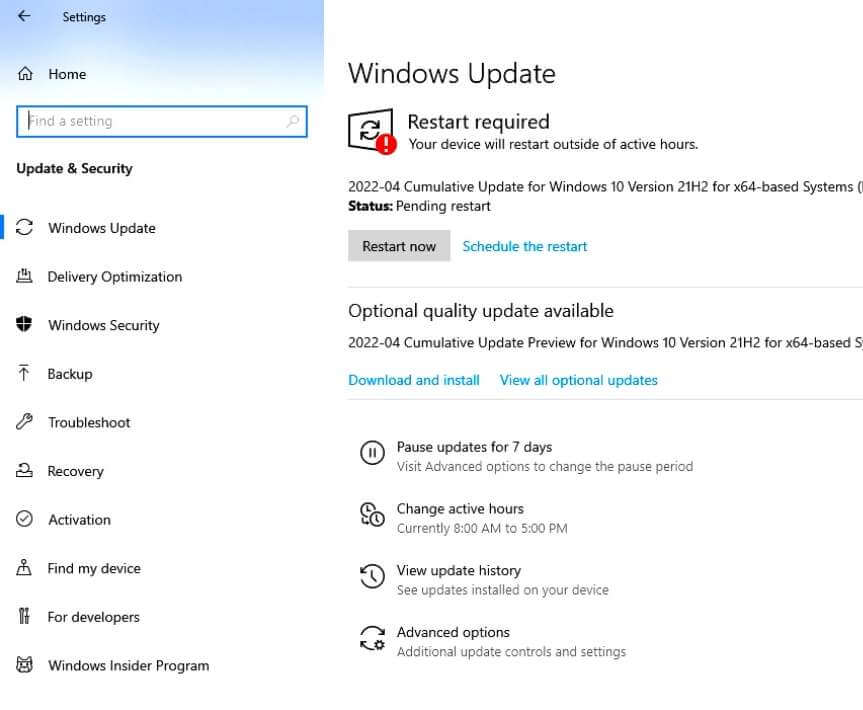Select the Windows Security shield icon
Screen dimensions: 863x710
point(25,325)
